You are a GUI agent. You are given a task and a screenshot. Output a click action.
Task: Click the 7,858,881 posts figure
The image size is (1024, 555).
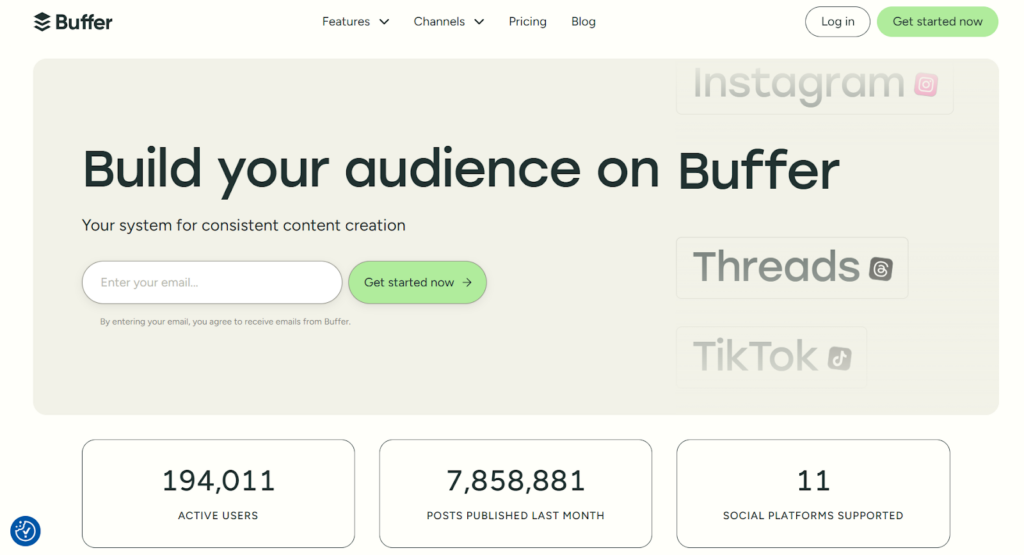(515, 481)
